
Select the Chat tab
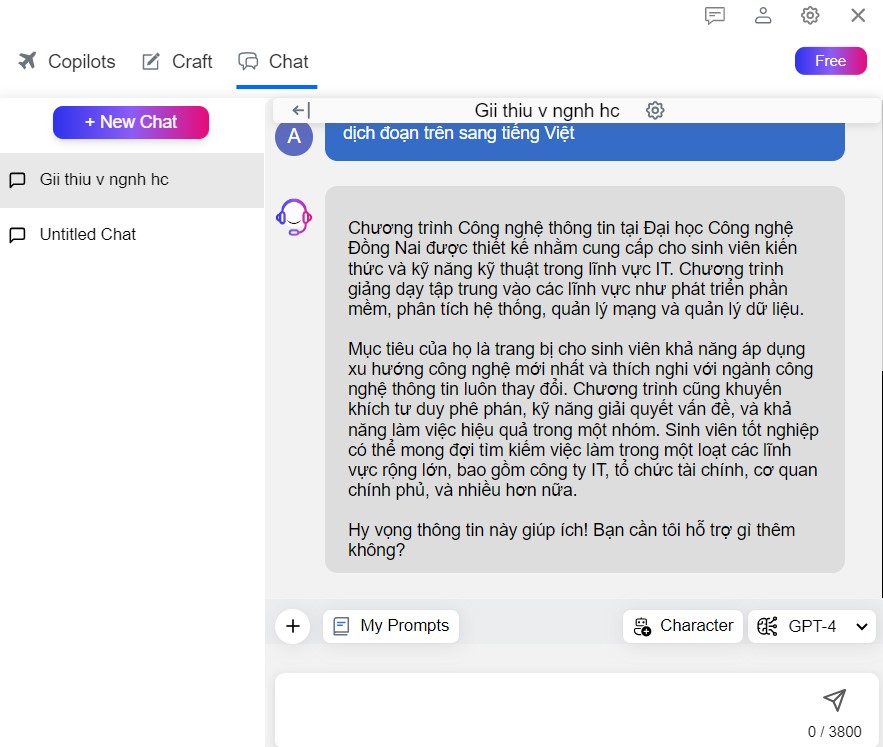[x=274, y=62]
